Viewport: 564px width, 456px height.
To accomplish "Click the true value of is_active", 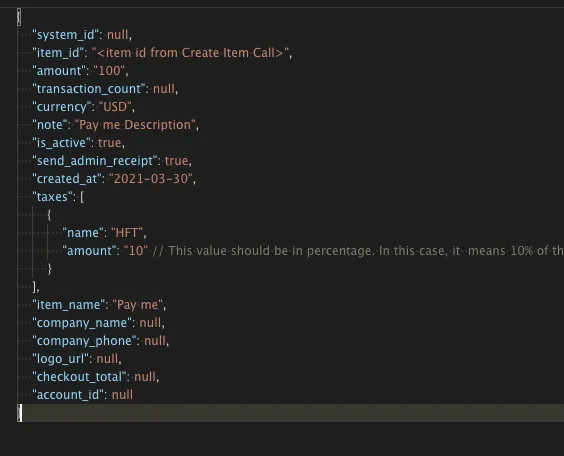I will (109, 143).
